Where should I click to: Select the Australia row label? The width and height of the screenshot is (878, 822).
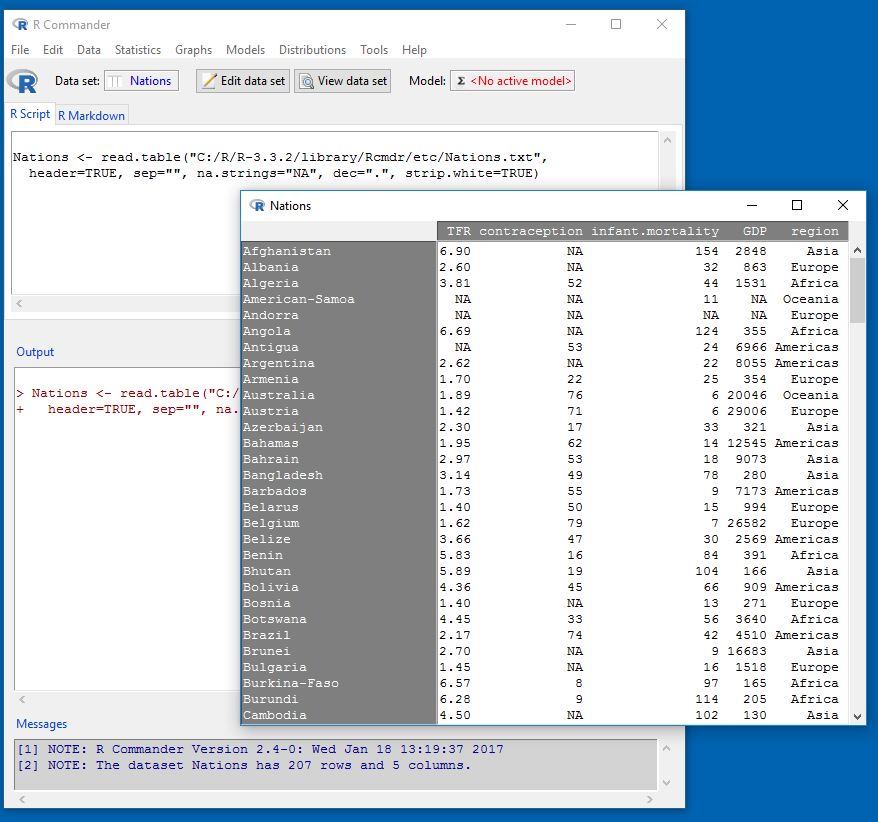click(278, 395)
